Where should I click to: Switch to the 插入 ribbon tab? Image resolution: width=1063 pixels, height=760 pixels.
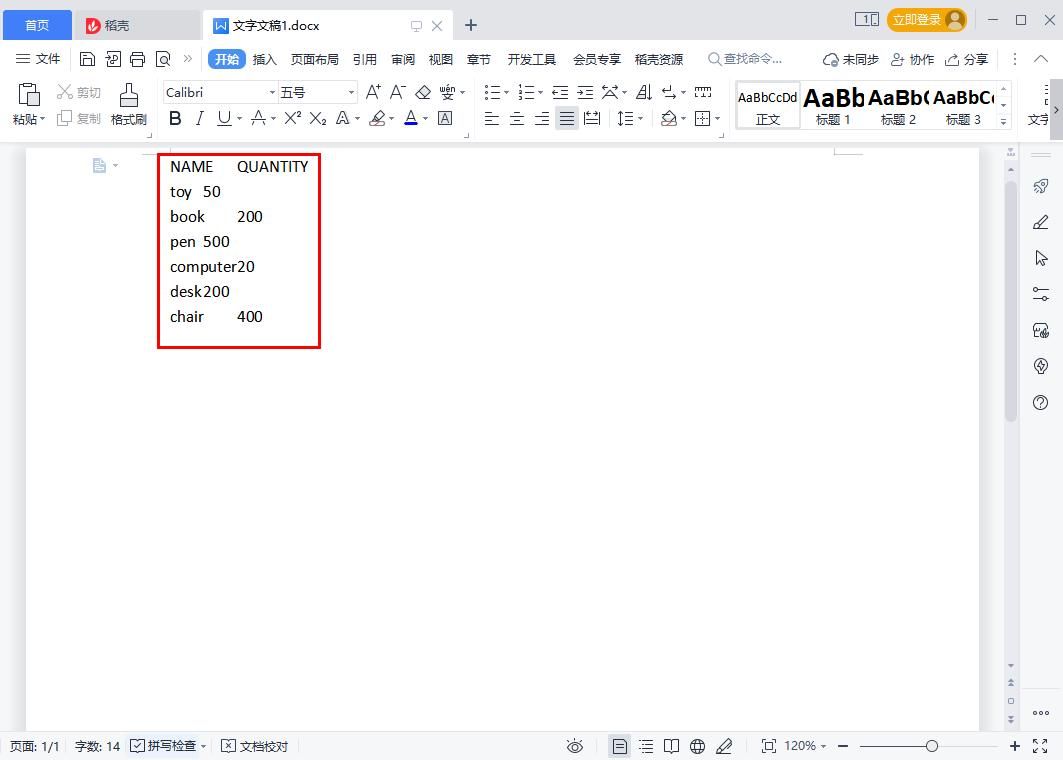(264, 59)
